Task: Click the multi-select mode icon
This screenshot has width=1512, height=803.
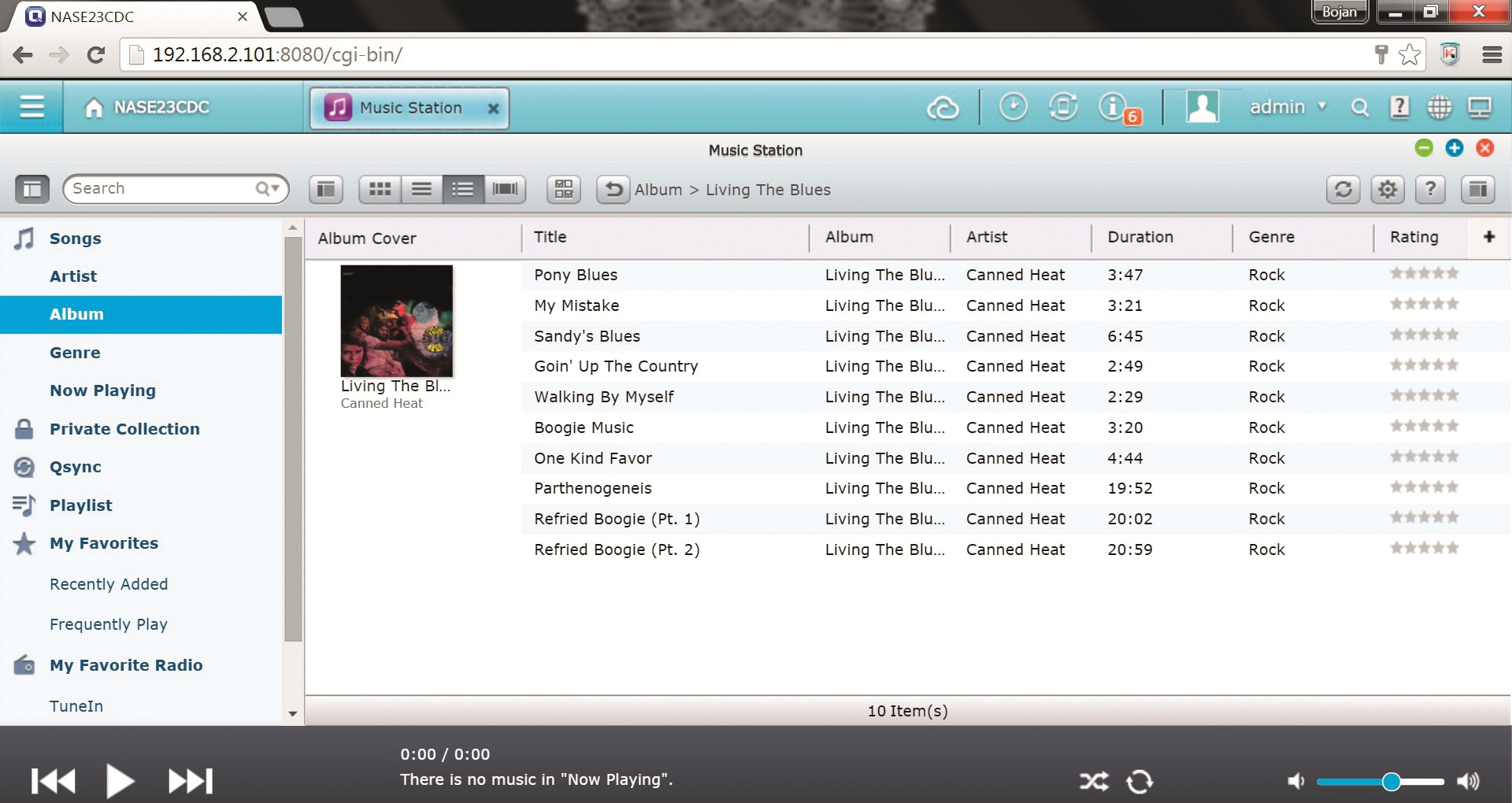Action: point(564,189)
